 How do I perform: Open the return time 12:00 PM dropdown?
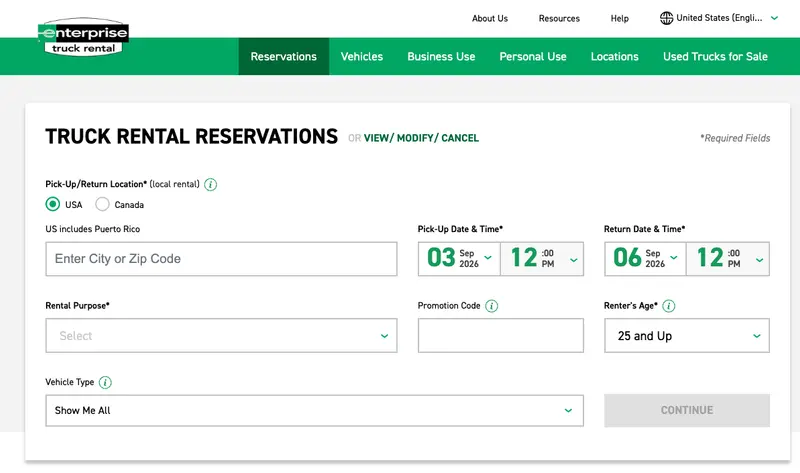pos(728,259)
